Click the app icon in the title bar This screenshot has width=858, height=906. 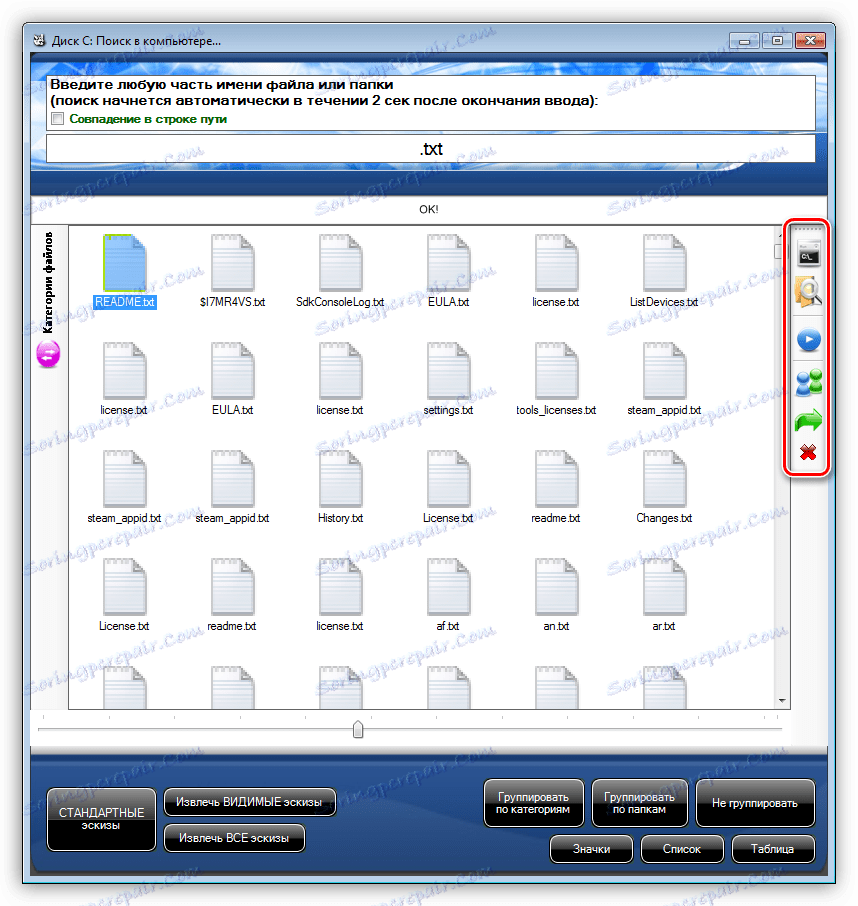pyautogui.click(x=39, y=41)
